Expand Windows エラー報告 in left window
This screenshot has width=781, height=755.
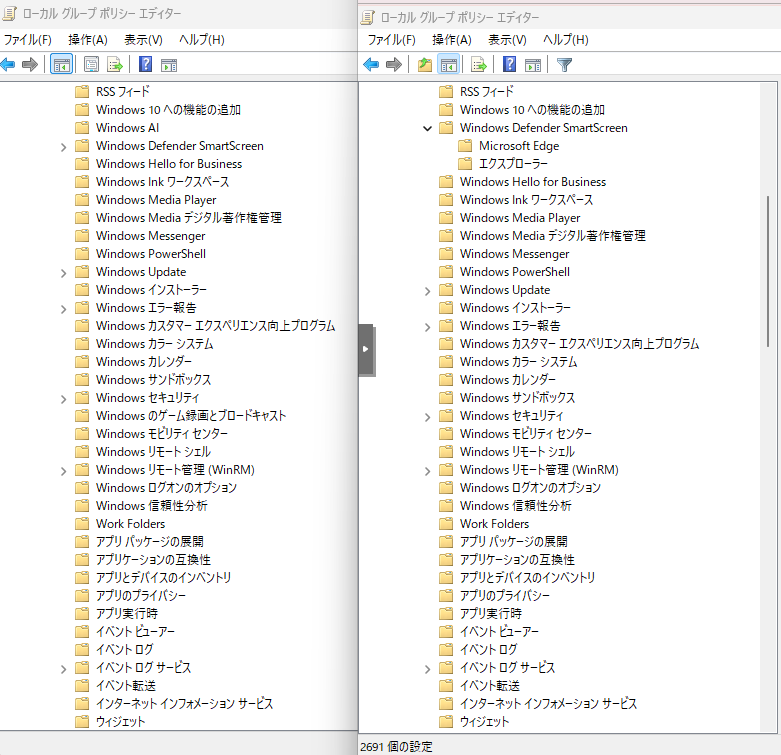(63, 309)
